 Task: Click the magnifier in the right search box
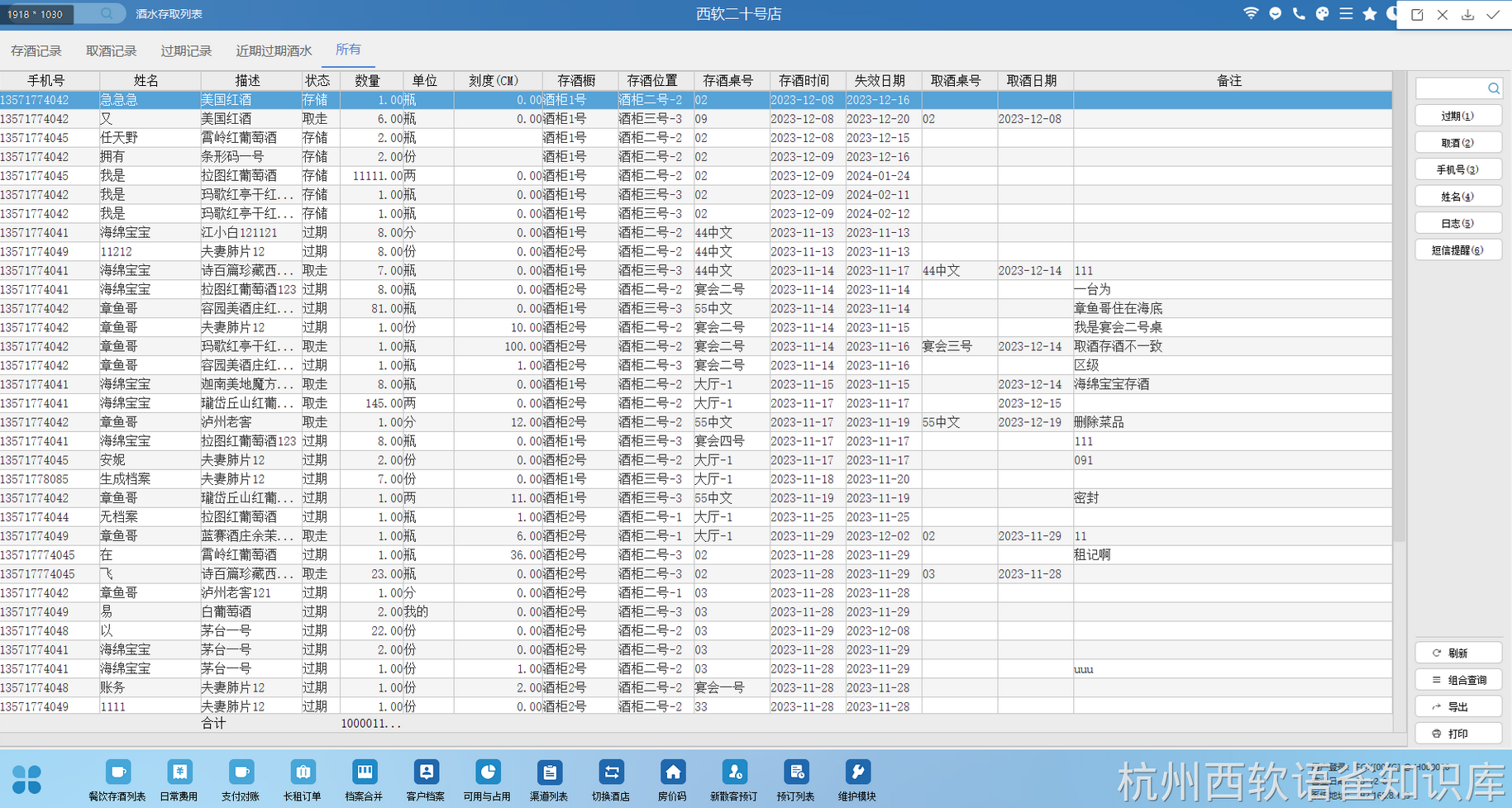[1493, 88]
